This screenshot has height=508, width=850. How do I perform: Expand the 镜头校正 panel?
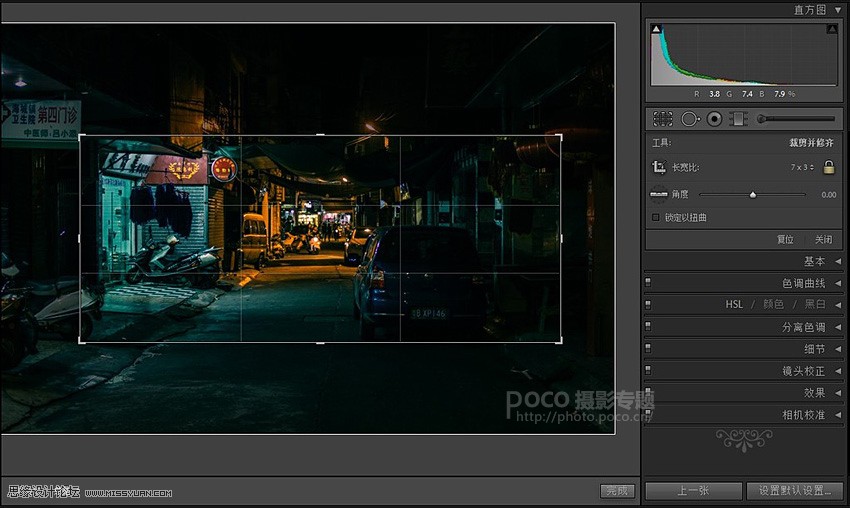coord(838,371)
